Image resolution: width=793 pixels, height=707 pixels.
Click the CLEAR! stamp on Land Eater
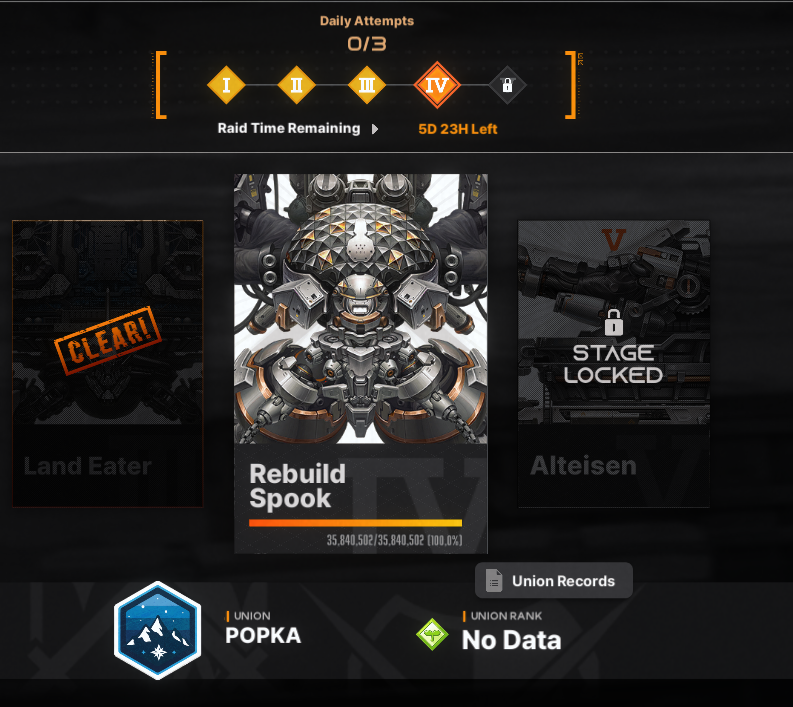pos(108,341)
